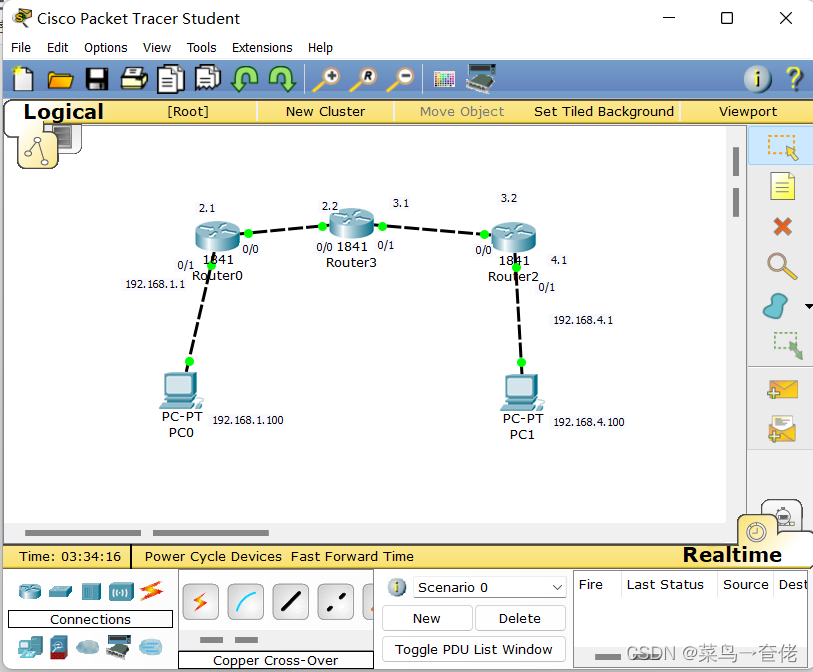Click the PC1 computer icon
Screen dimensions: 813x672
click(522, 392)
